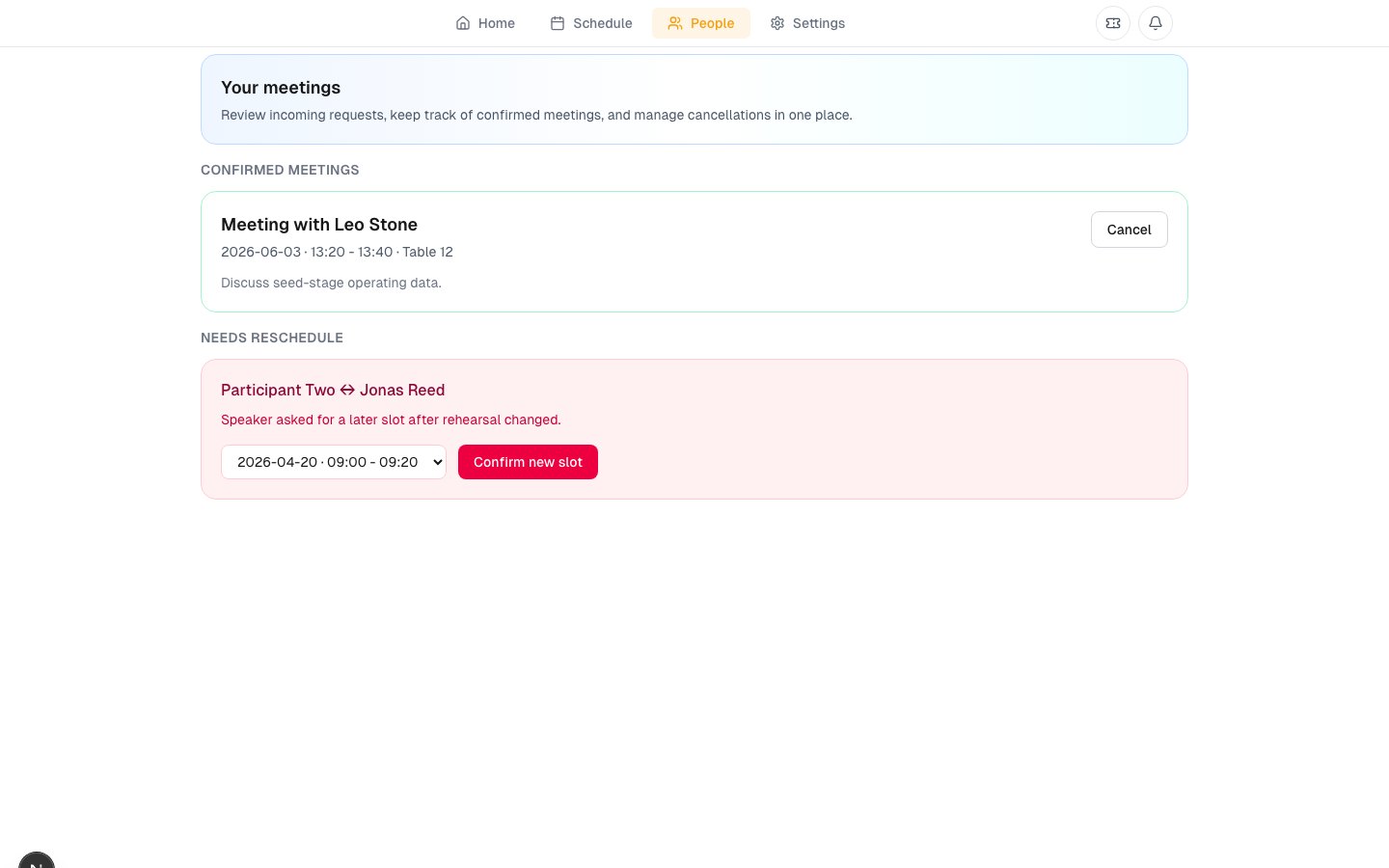The height and width of the screenshot is (868, 1389).
Task: Click the 'NEEDS RESCHEDULE' section label
Action: coord(272,338)
